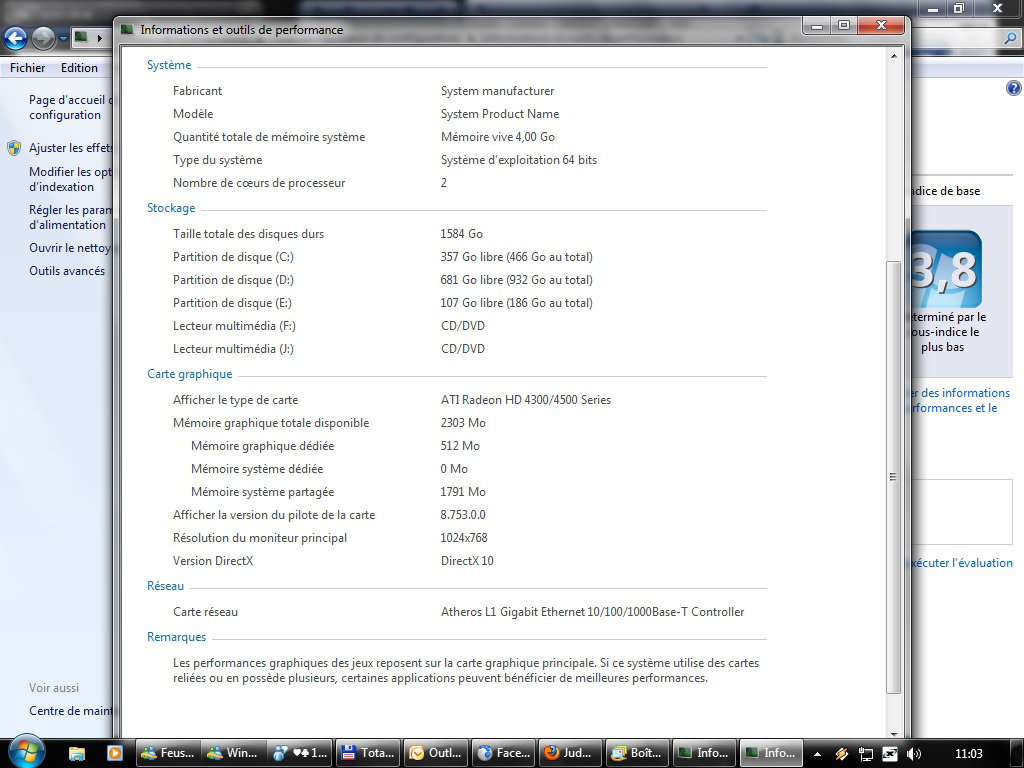
Task: Close the Informations et outils window
Action: tap(881, 25)
